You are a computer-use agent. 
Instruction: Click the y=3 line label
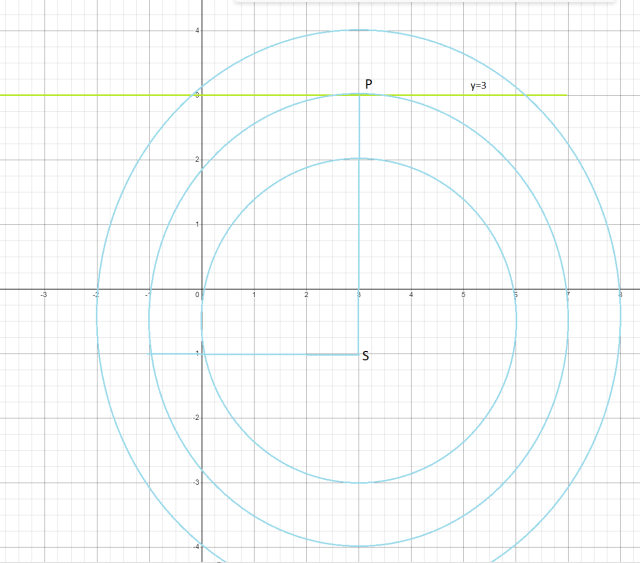pyautogui.click(x=478, y=86)
